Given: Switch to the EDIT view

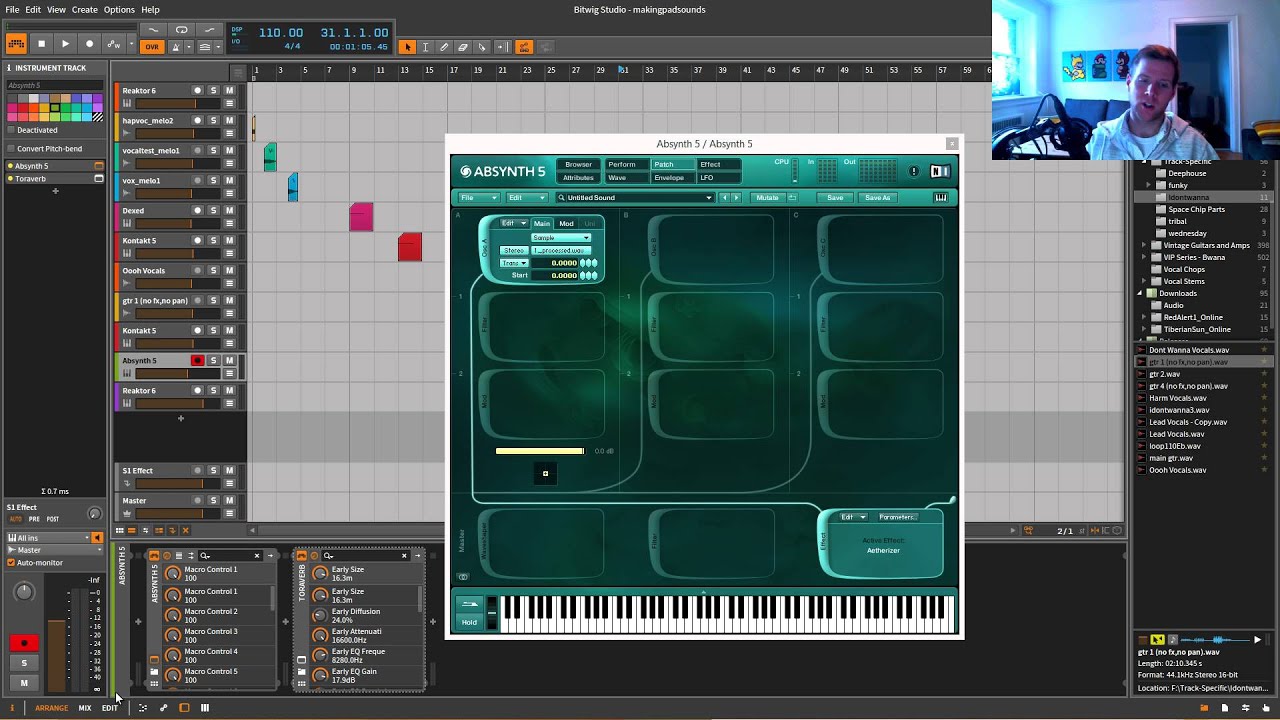Looking at the screenshot, I should 110,708.
